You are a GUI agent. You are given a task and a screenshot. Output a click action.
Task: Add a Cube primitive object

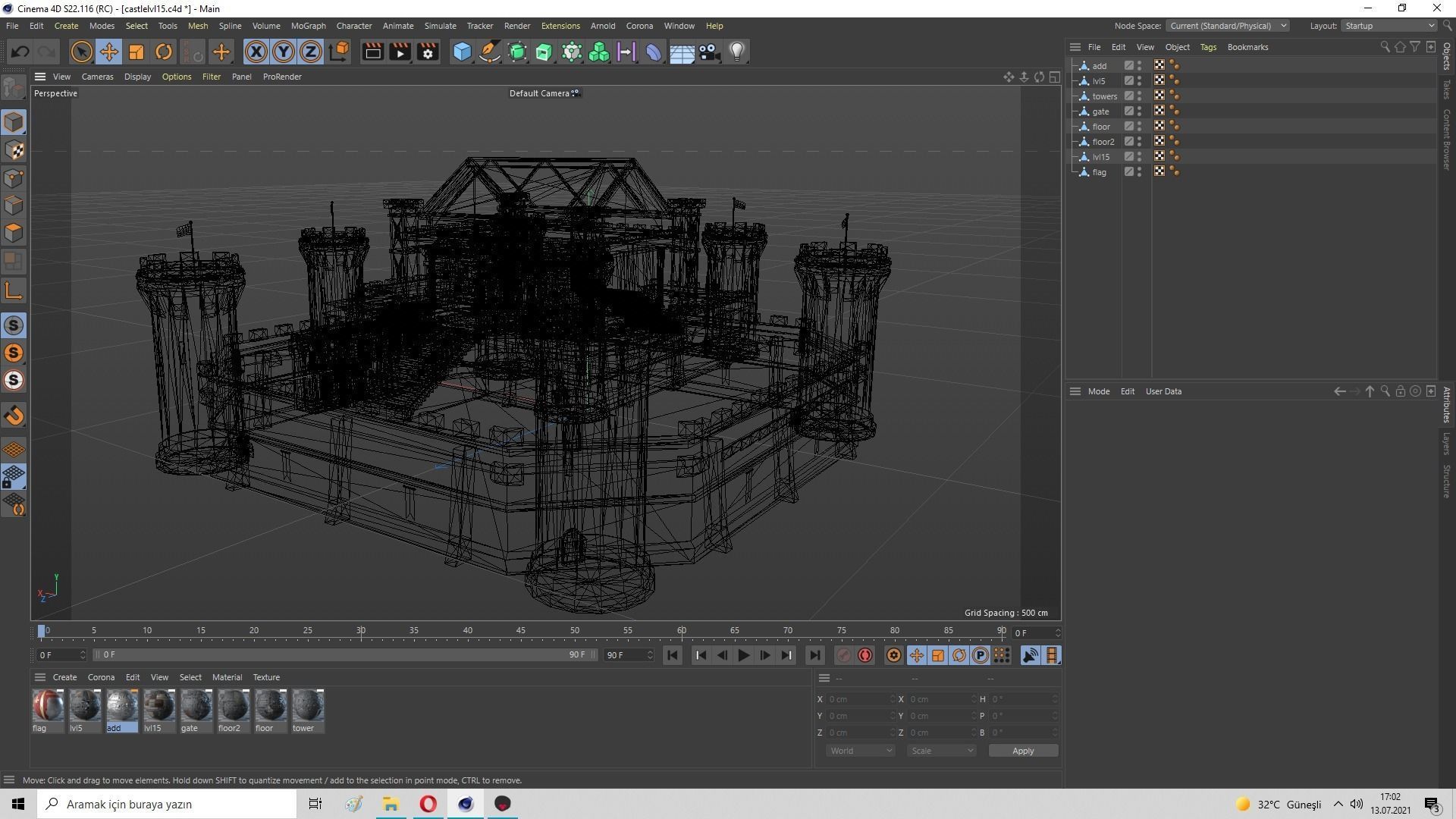(462, 52)
